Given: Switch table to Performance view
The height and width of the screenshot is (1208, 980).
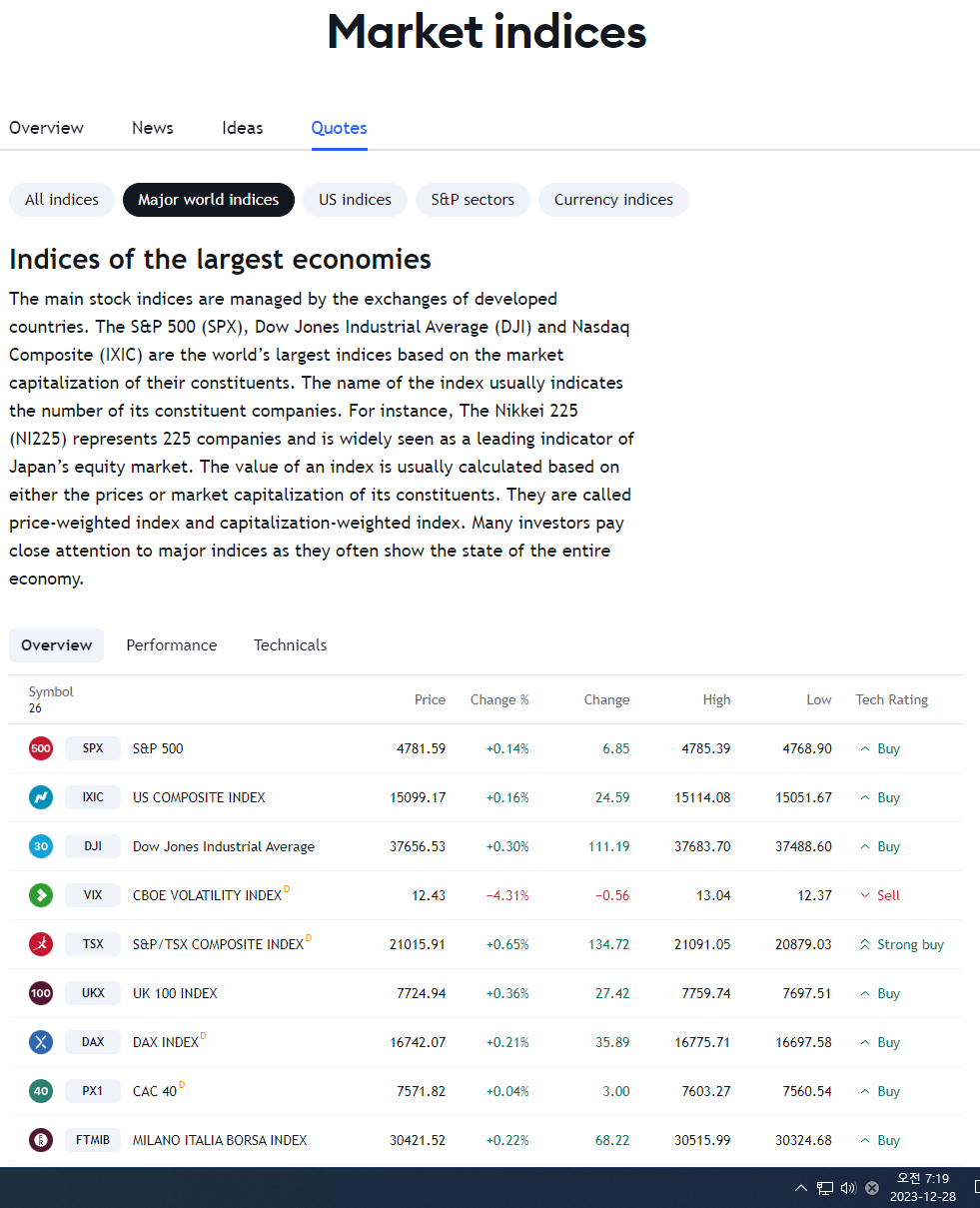Looking at the screenshot, I should 172,645.
